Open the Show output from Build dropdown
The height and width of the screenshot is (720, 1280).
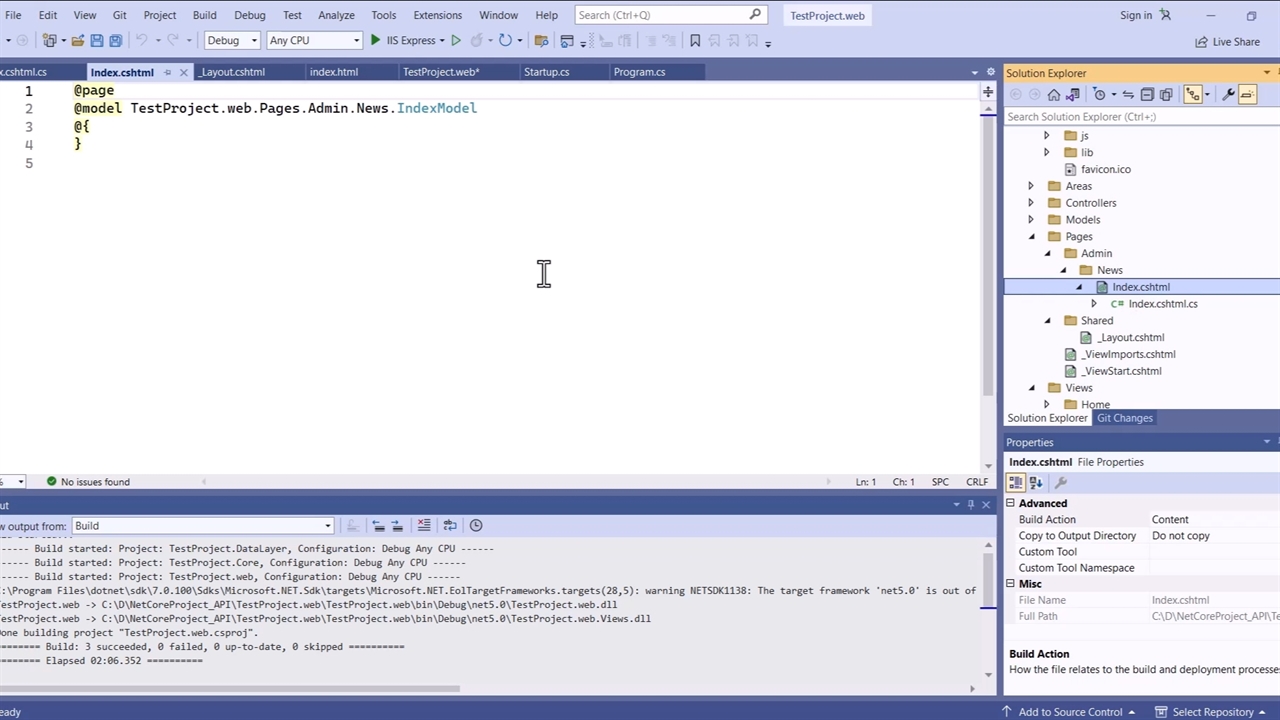pyautogui.click(x=202, y=526)
